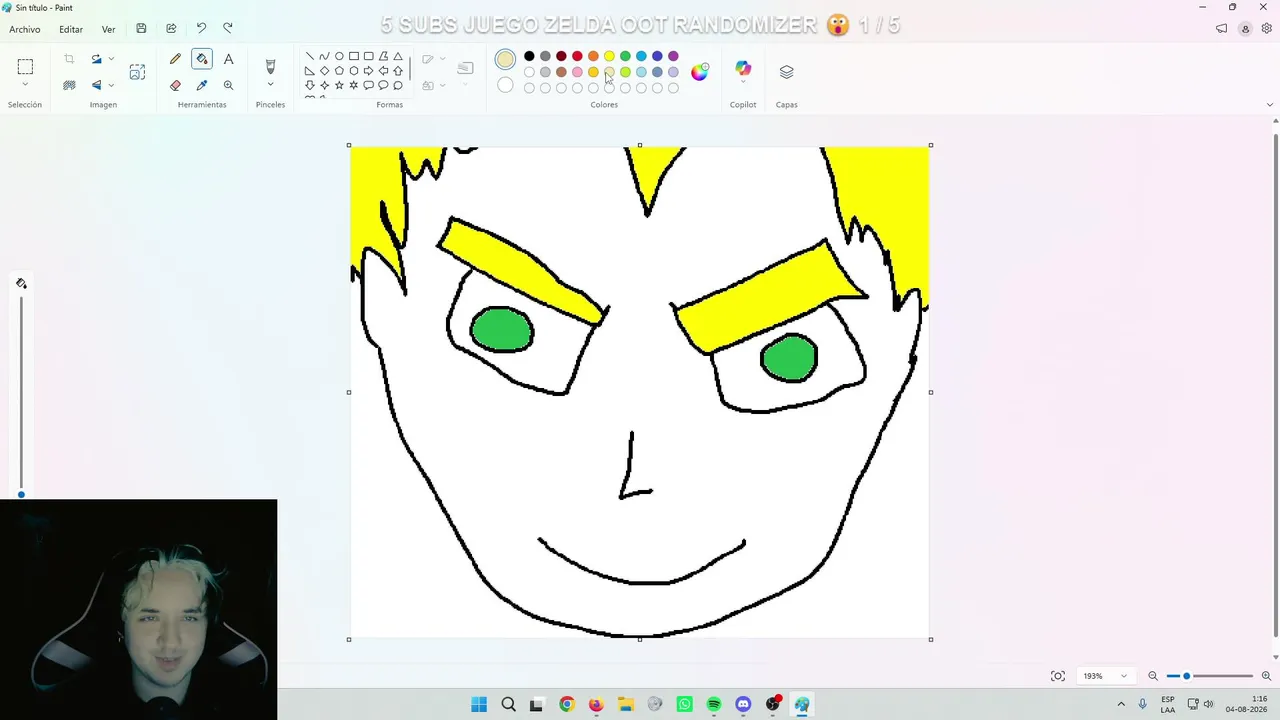Open File Explorer from the taskbar

coord(626,704)
